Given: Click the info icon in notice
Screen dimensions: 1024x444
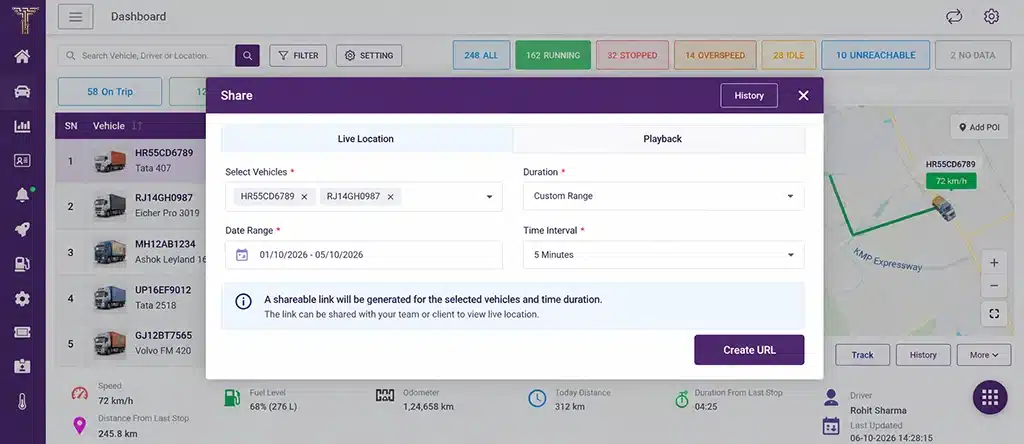Looking at the screenshot, I should pyautogui.click(x=244, y=302).
